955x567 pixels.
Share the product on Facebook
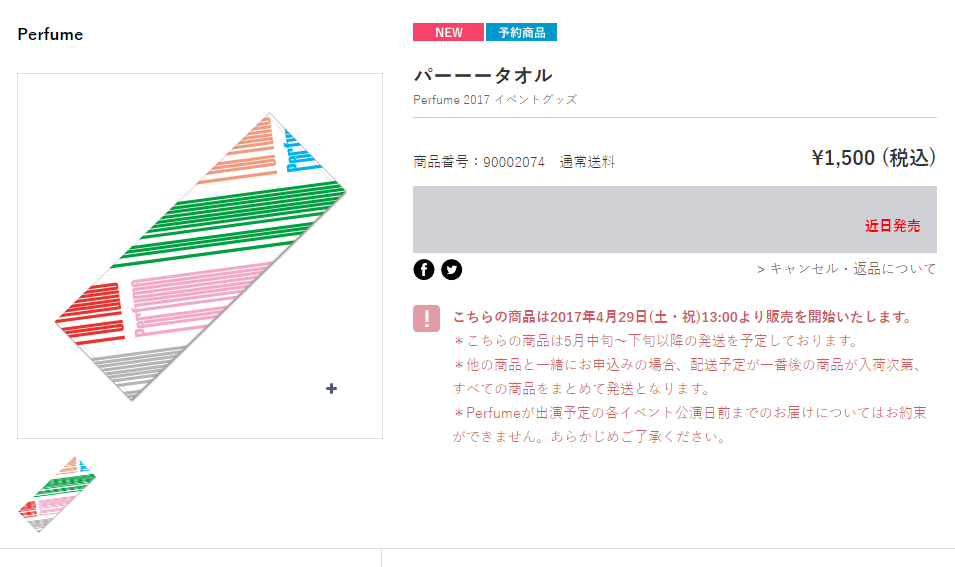coord(424,269)
